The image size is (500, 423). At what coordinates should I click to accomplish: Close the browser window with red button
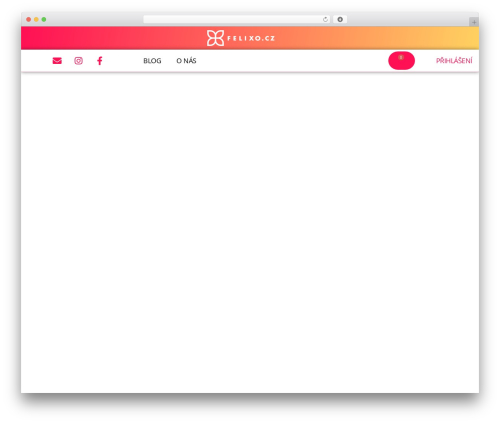pyautogui.click(x=29, y=19)
